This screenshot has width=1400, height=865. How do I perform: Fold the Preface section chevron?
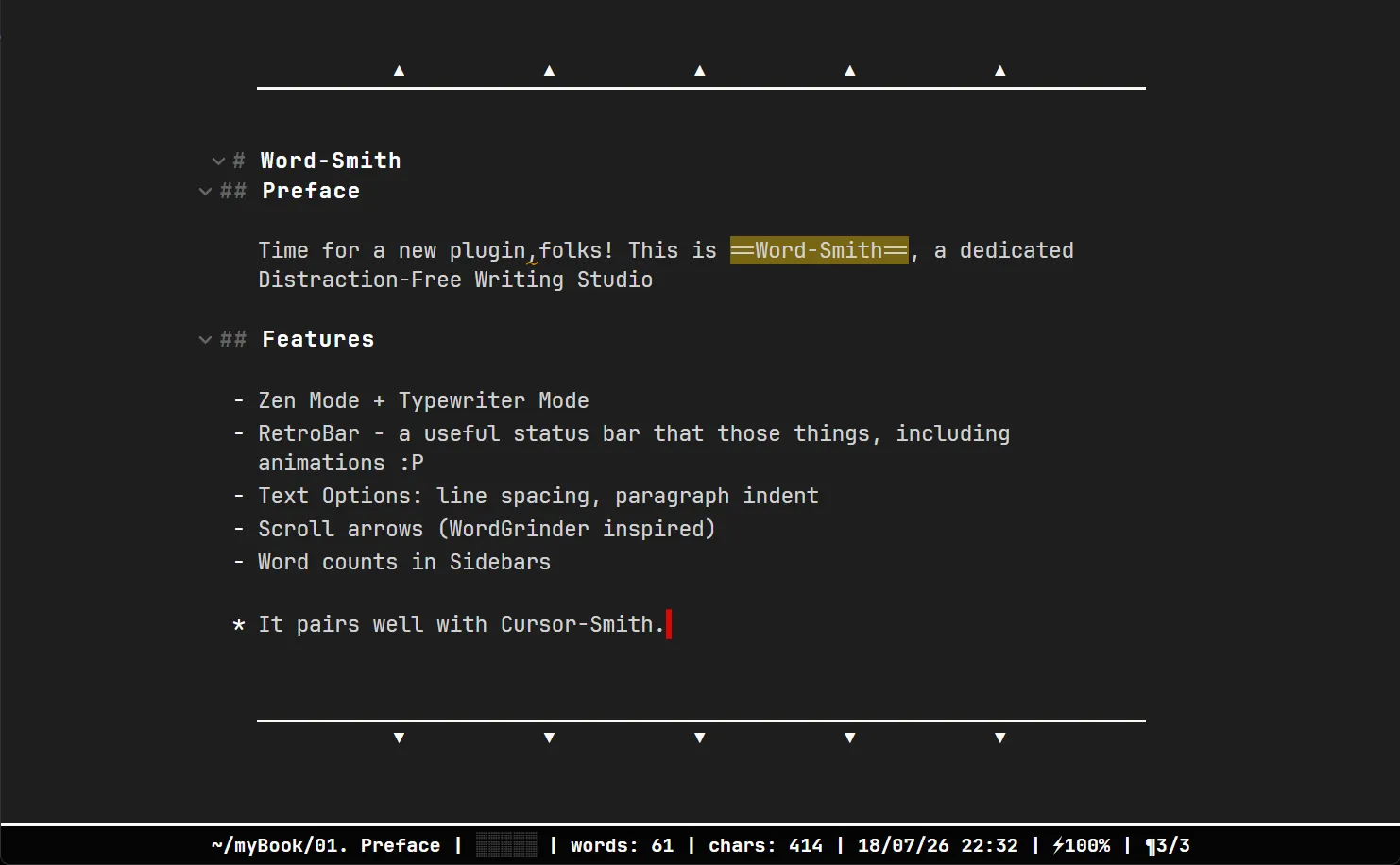click(x=205, y=192)
